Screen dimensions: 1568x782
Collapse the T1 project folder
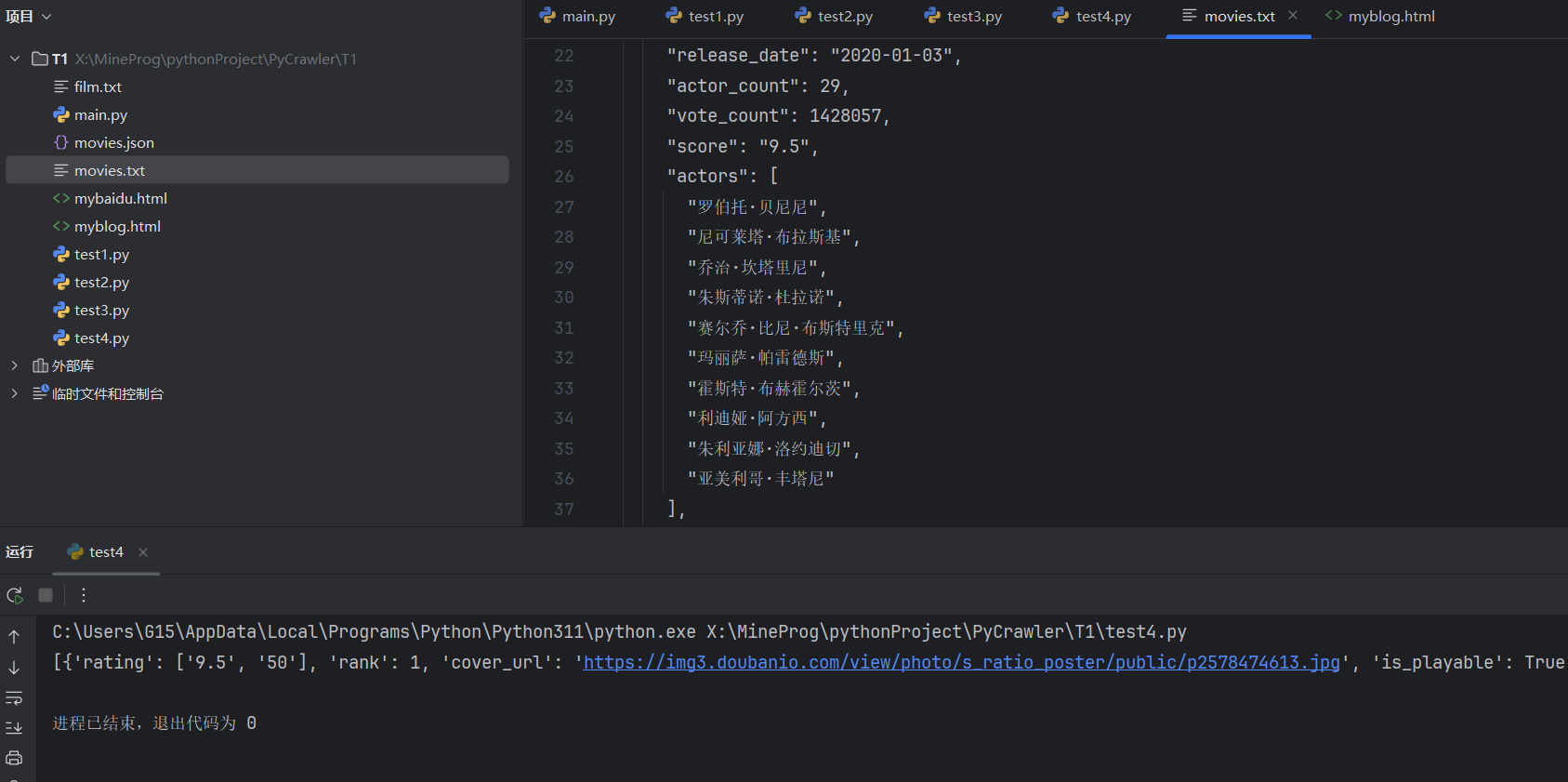(15, 59)
